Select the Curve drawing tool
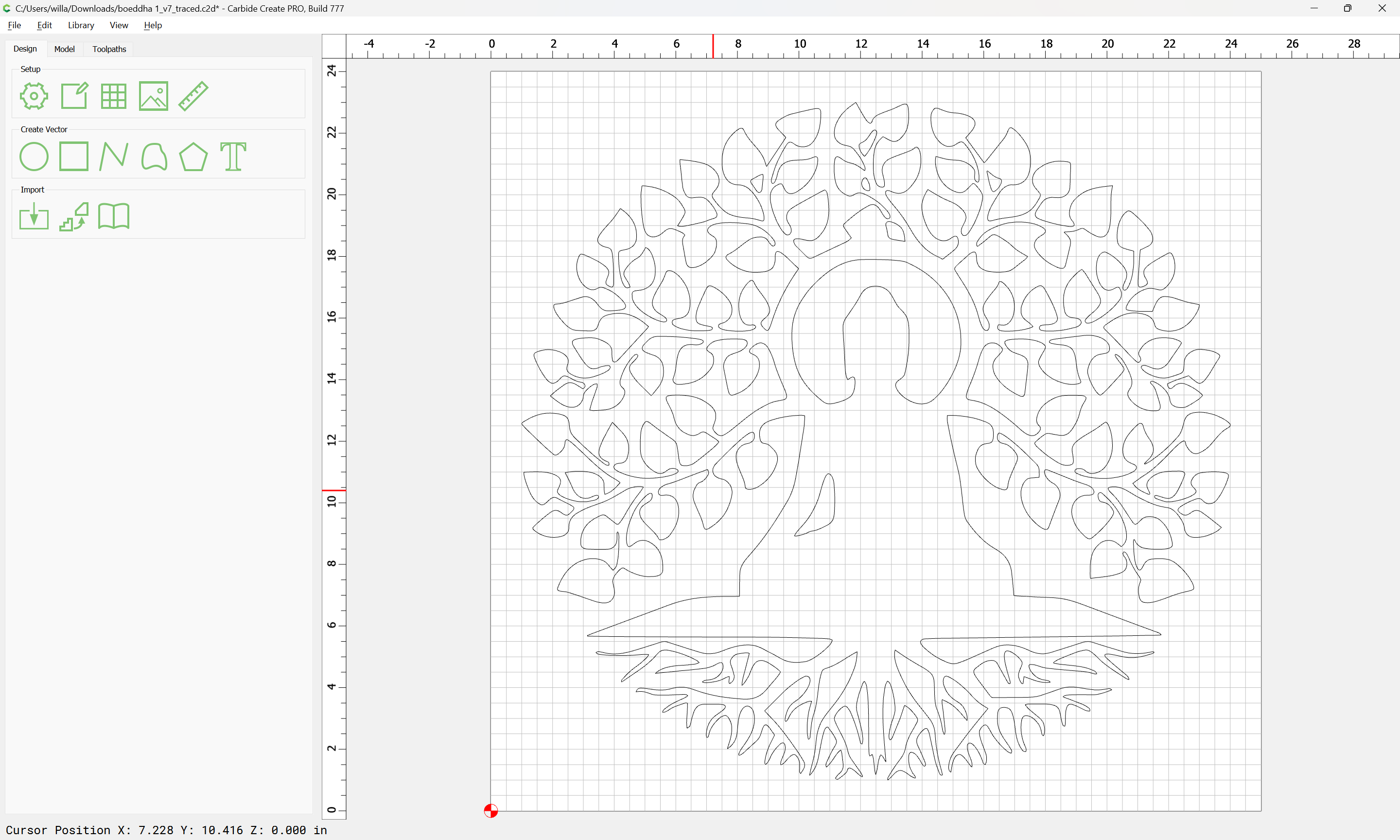1400x840 pixels. pyautogui.click(x=154, y=156)
